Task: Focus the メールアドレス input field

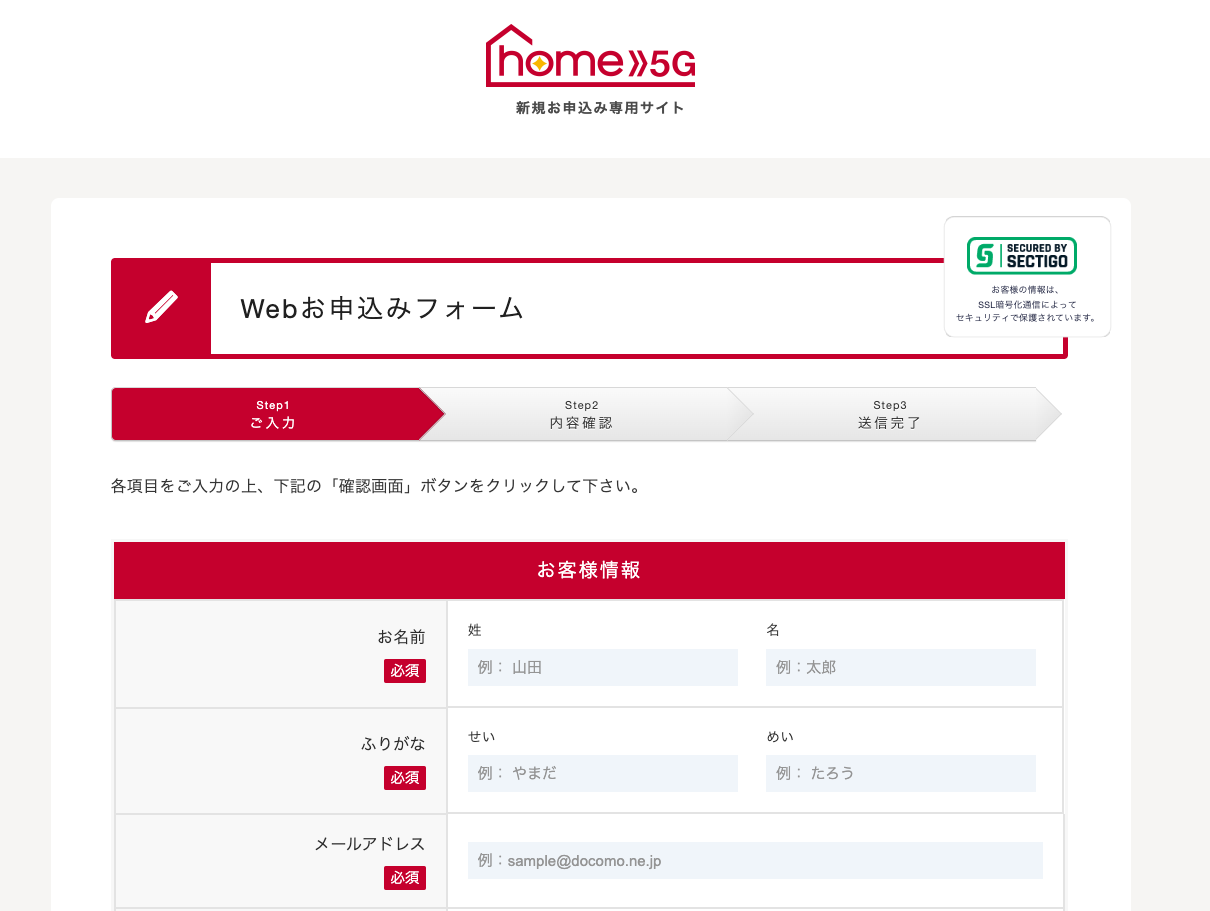Action: pos(755,860)
